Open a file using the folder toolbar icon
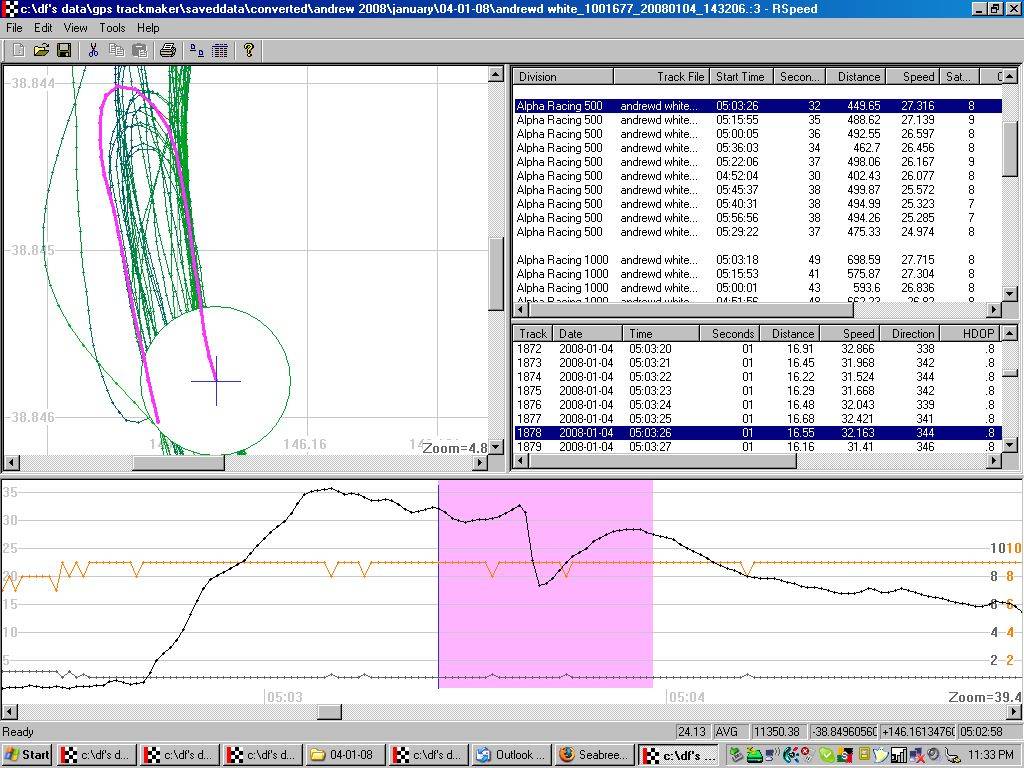The height and width of the screenshot is (768, 1024). click(x=41, y=50)
